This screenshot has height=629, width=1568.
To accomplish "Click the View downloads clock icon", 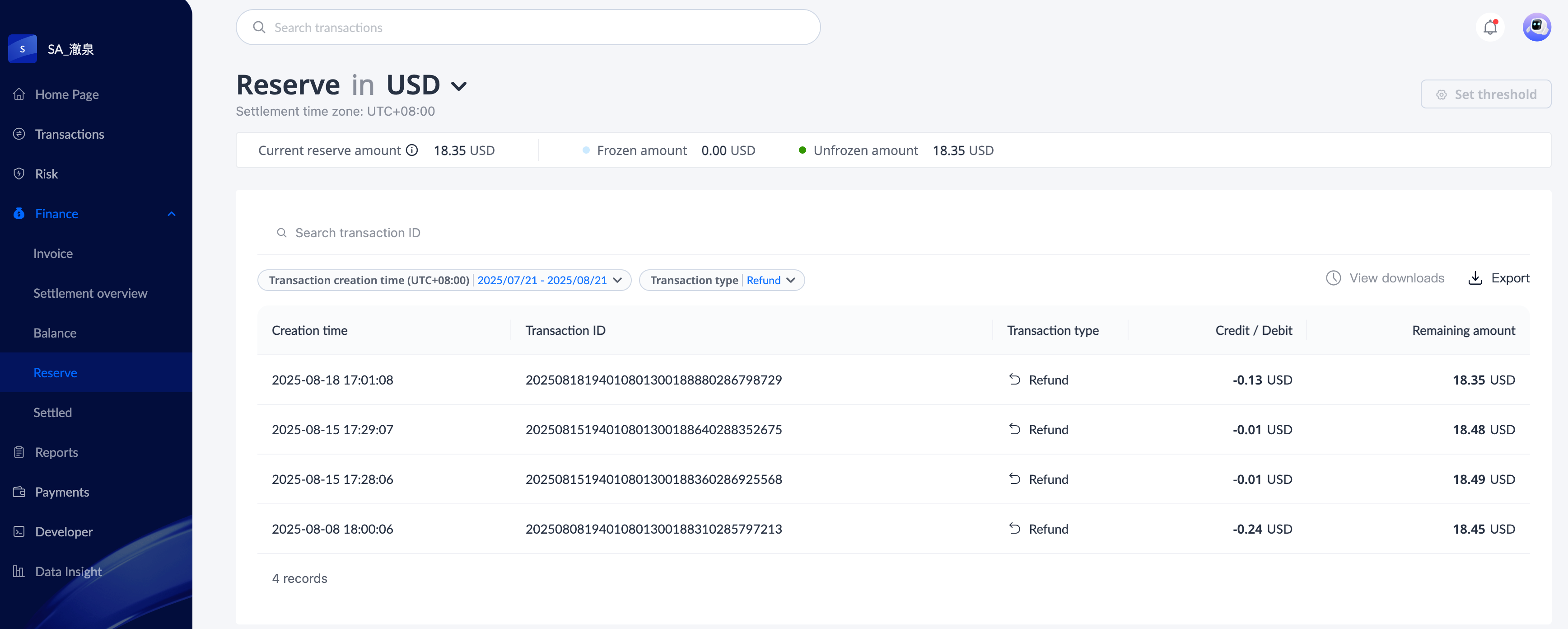I will coord(1333,278).
